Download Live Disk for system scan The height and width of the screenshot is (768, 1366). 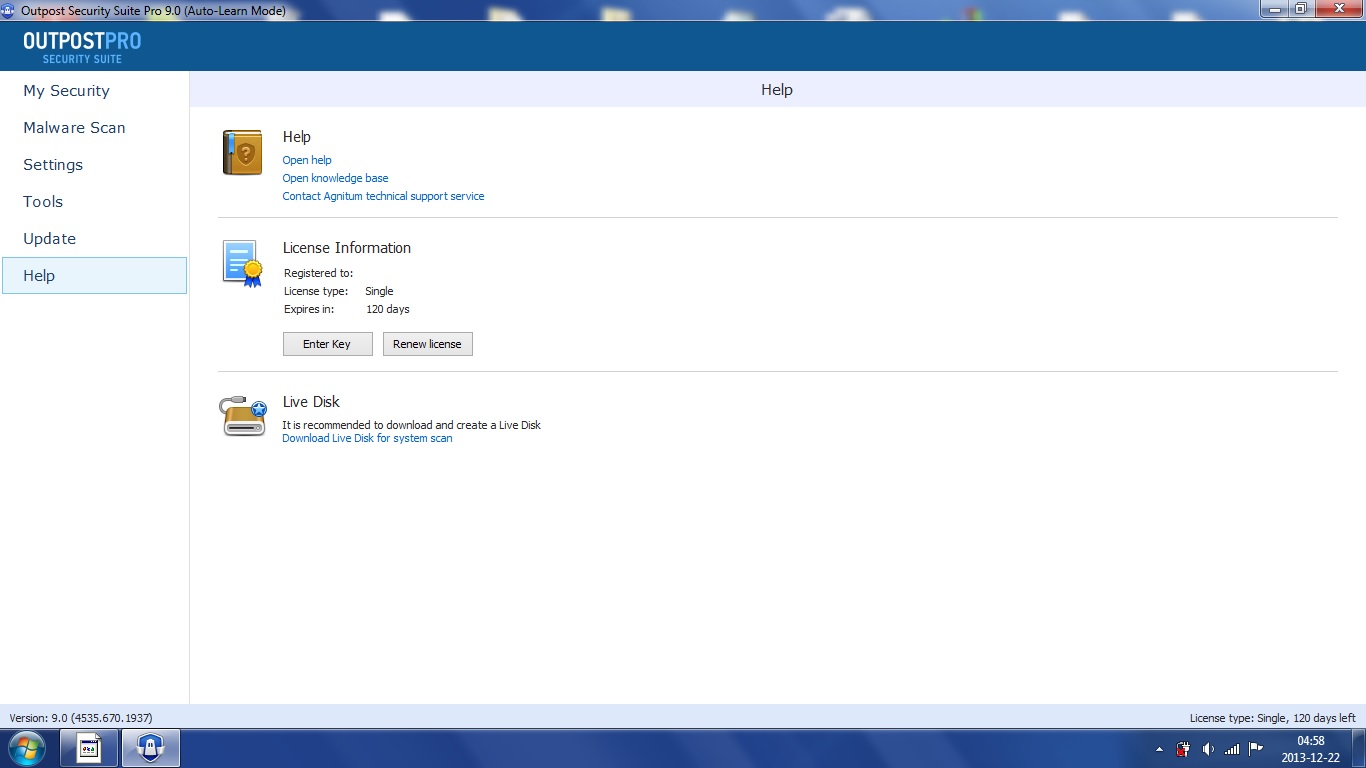(367, 438)
